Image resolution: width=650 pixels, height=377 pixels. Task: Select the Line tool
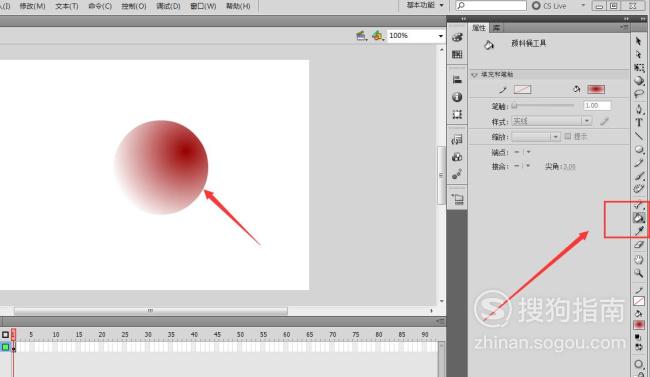tap(639, 136)
